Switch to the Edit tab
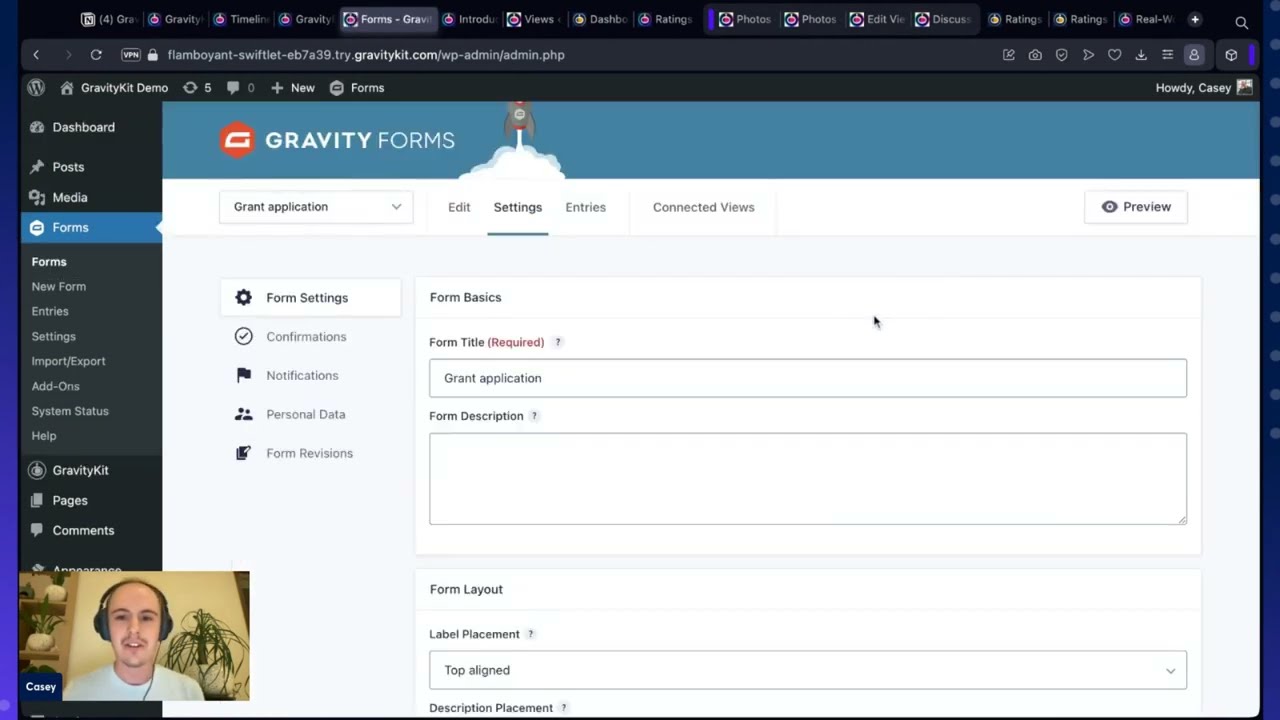The height and width of the screenshot is (720, 1280). (x=459, y=207)
